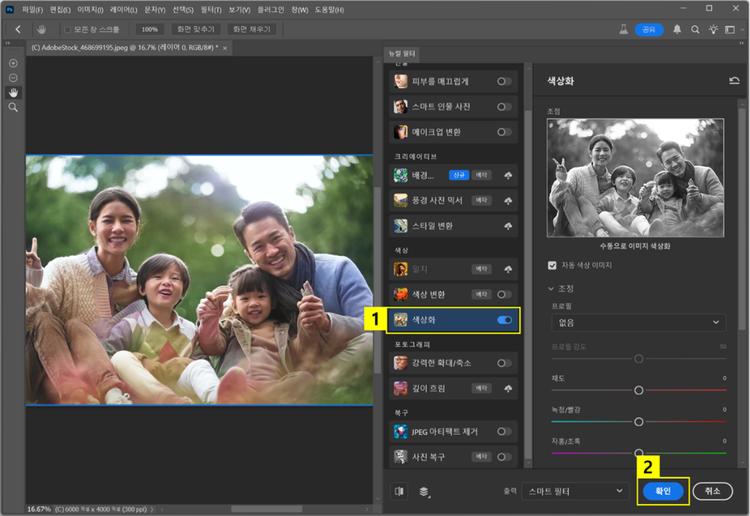Screen dimensions: 750x516
Task: Click the before/after preview icon at bottom
Action: [x=401, y=491]
